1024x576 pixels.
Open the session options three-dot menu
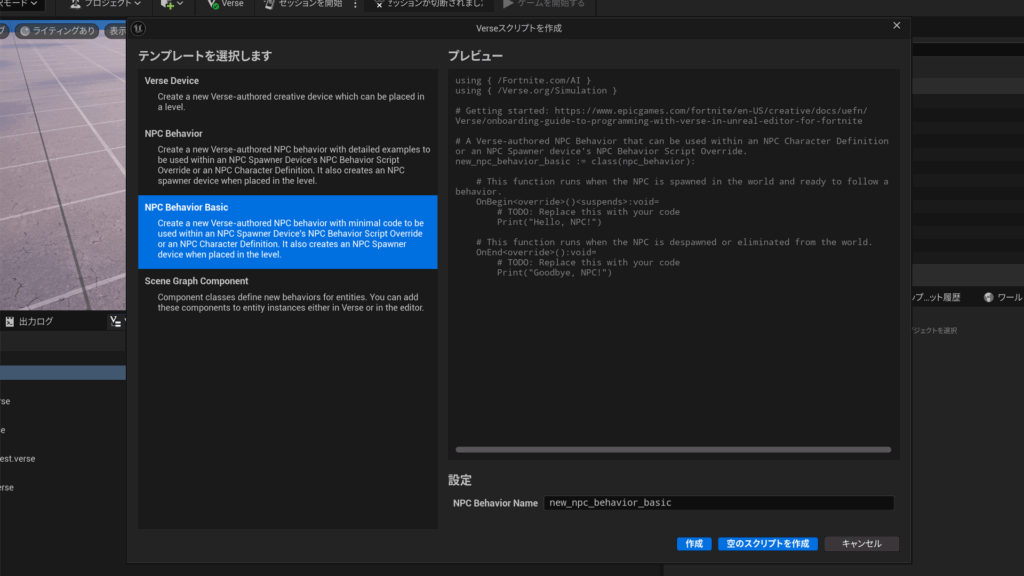coord(355,4)
